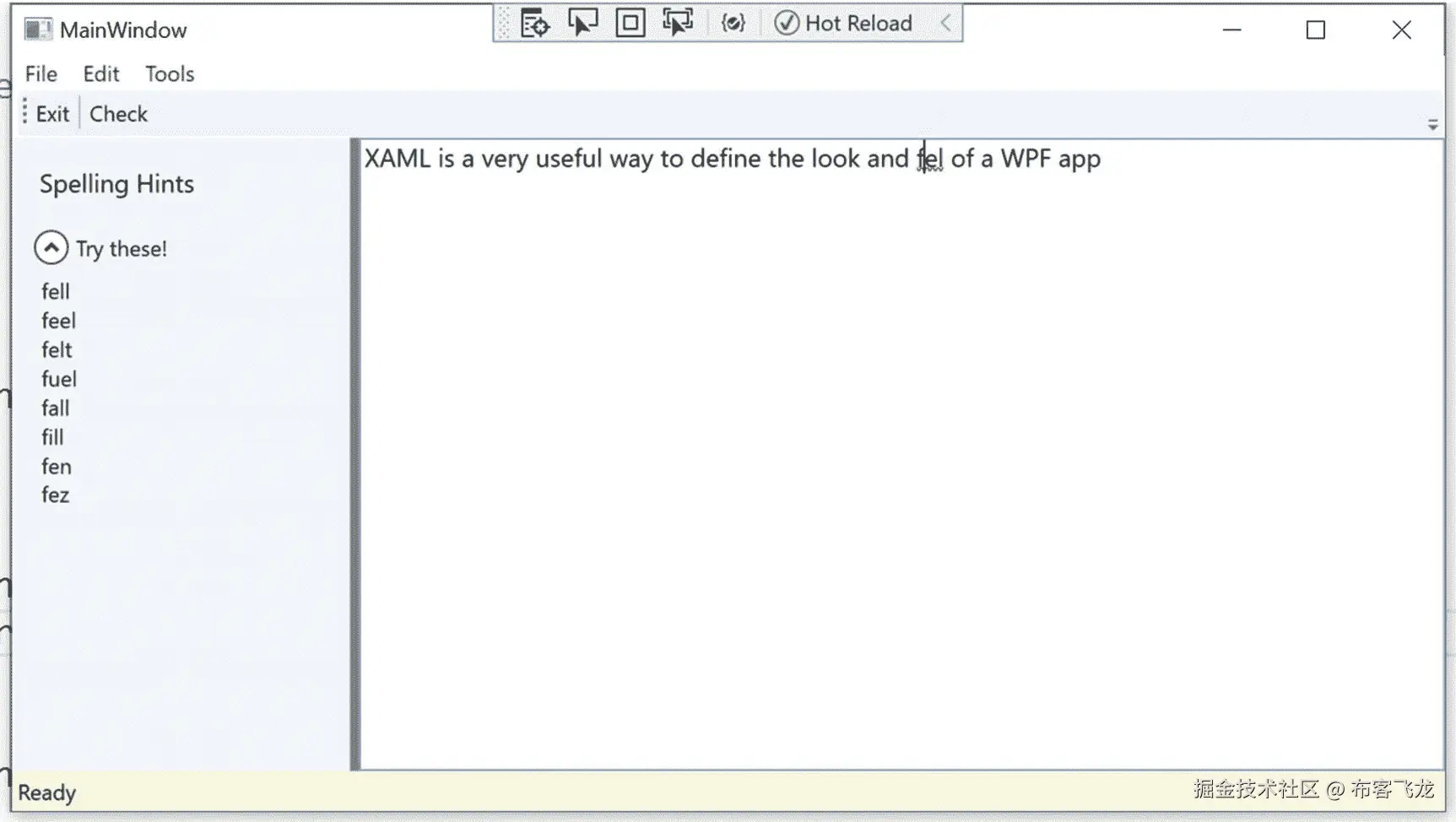The width and height of the screenshot is (1456, 822).
Task: Maximize the MainWindow window
Action: pyautogui.click(x=1316, y=30)
